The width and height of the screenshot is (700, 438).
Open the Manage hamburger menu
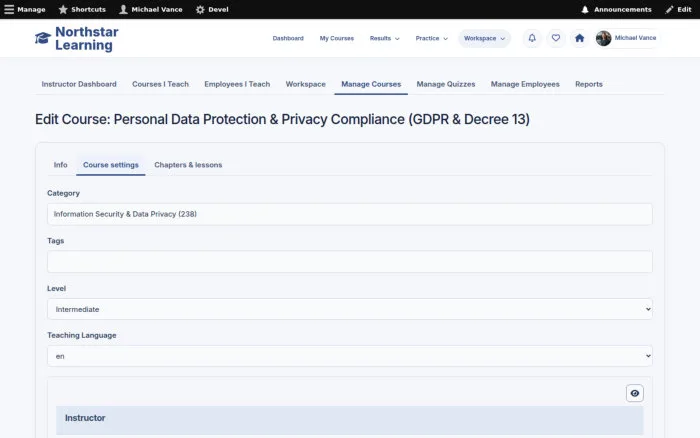point(25,9)
